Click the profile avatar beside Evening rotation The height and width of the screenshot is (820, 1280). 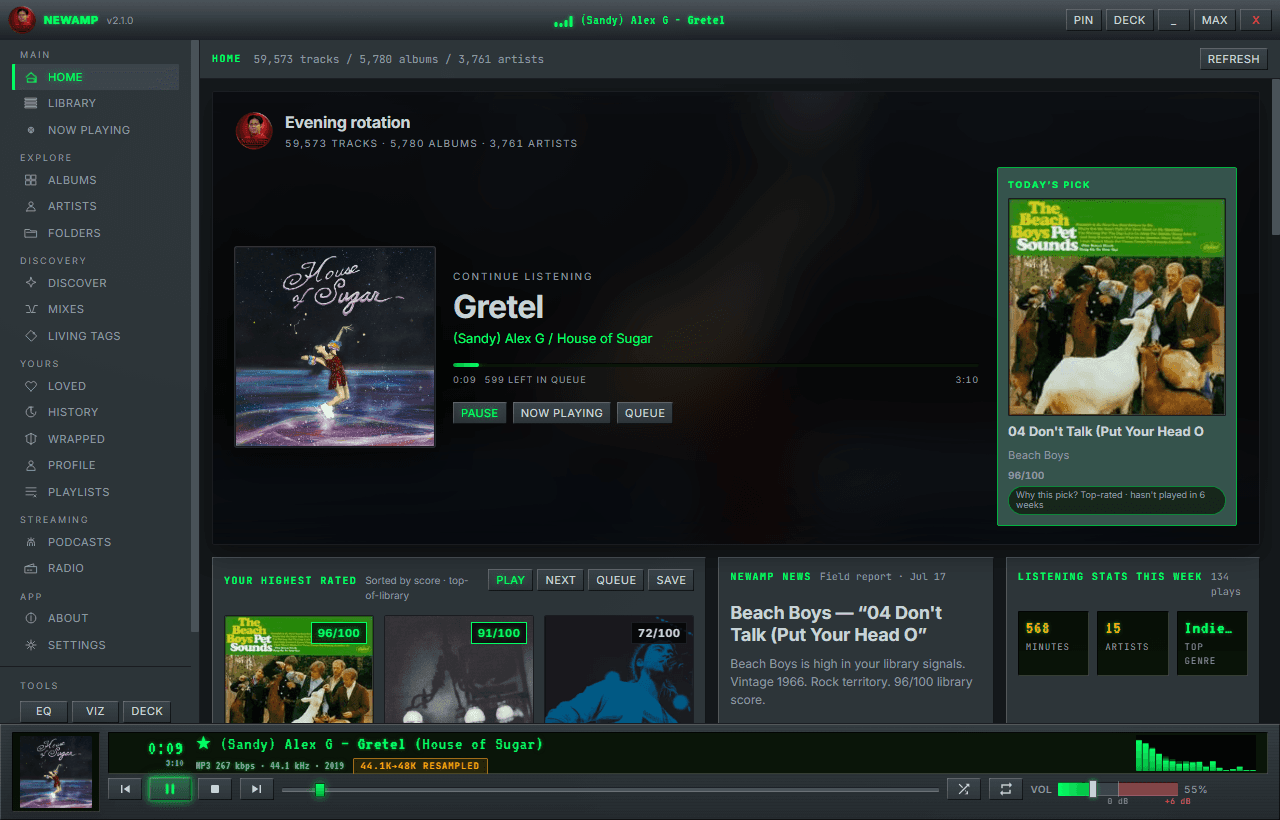click(254, 131)
